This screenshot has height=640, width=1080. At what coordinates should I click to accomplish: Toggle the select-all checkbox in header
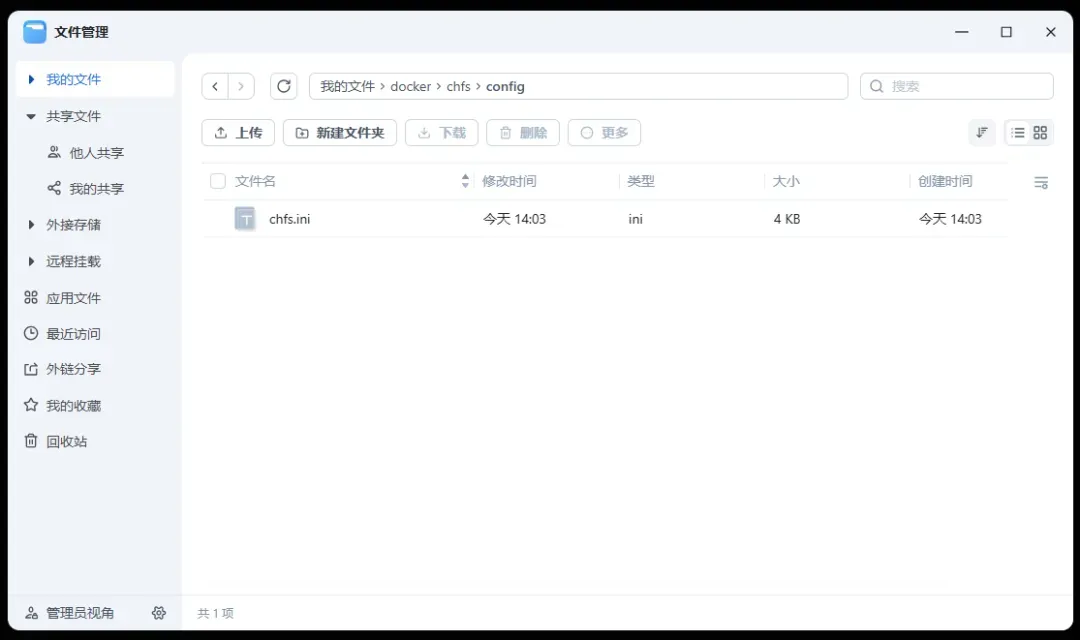(x=217, y=181)
